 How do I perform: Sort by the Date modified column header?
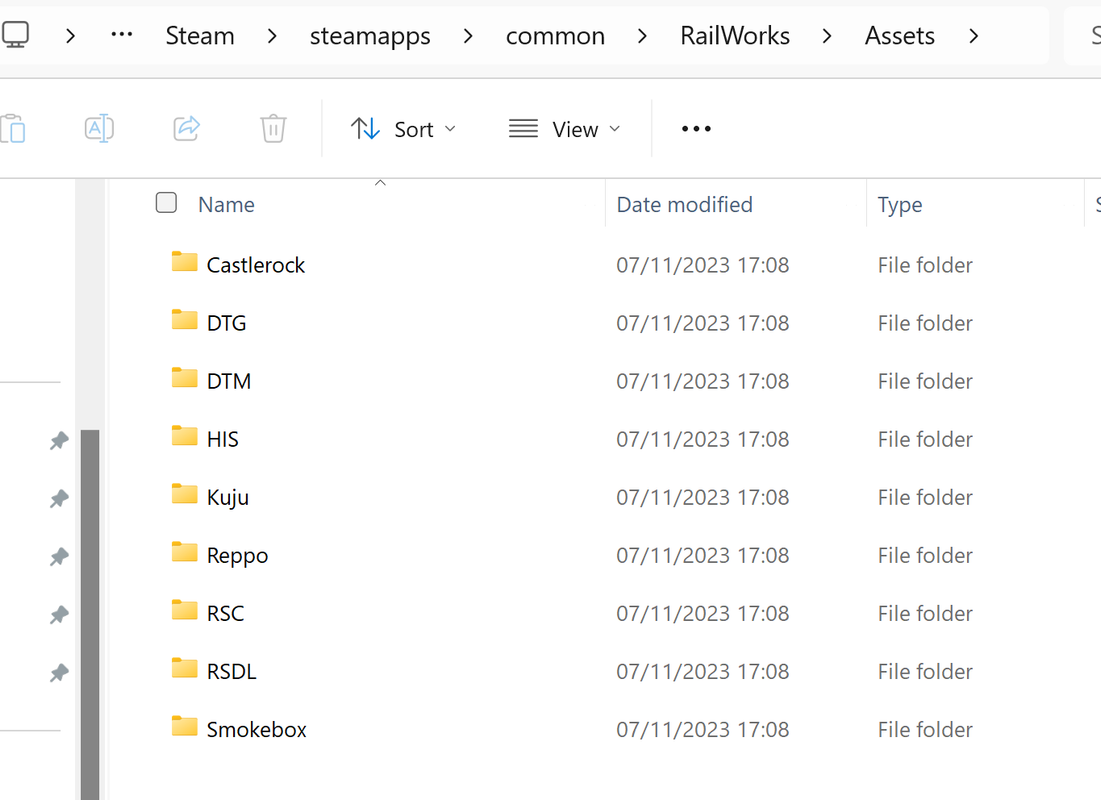click(x=685, y=204)
